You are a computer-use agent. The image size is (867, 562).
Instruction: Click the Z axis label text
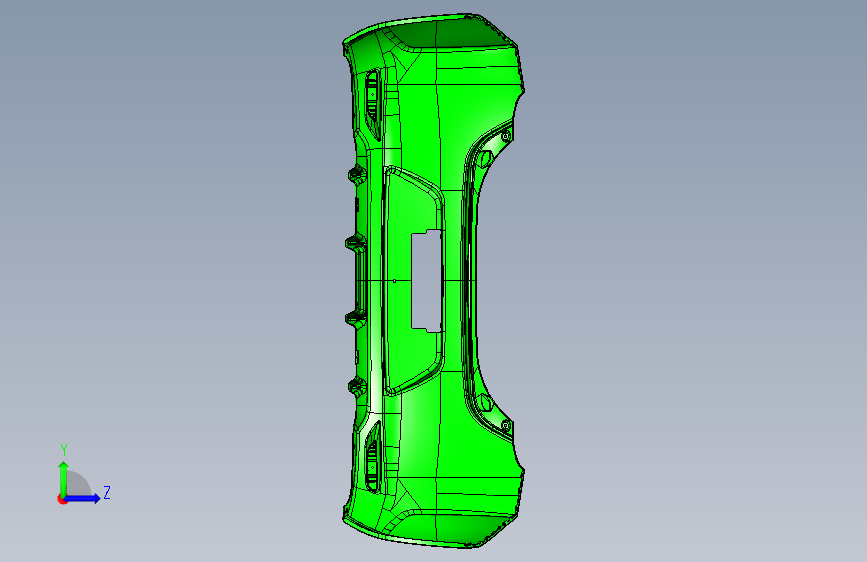[x=107, y=492]
